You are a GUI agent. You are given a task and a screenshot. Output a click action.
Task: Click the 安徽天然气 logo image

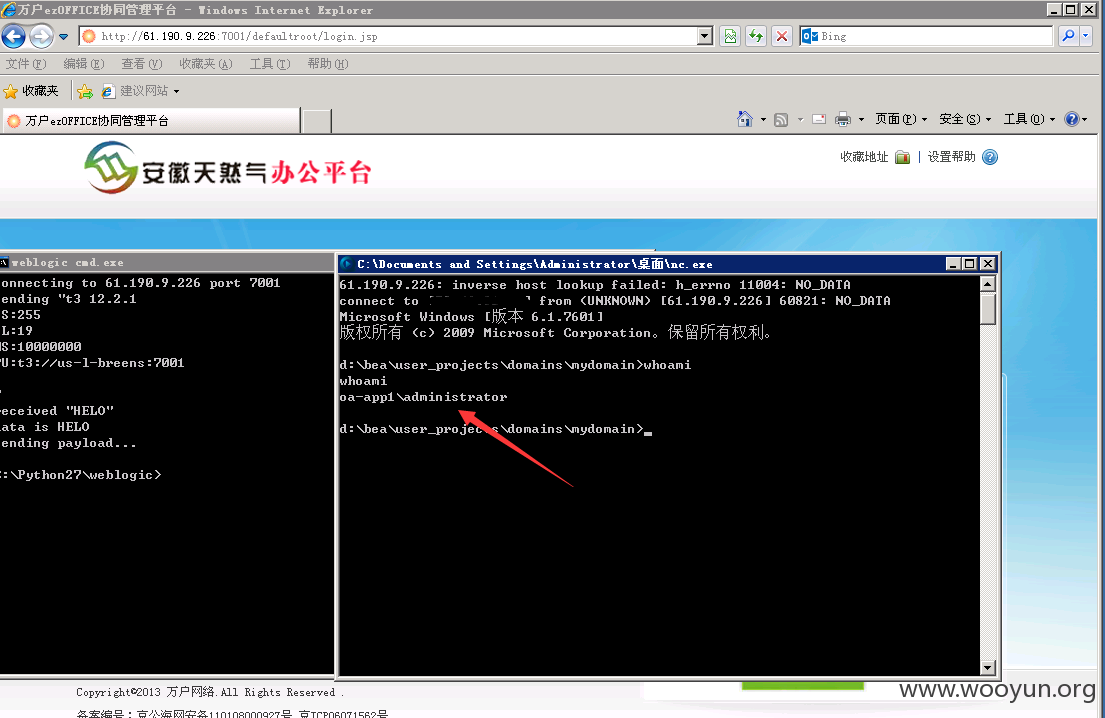click(228, 168)
